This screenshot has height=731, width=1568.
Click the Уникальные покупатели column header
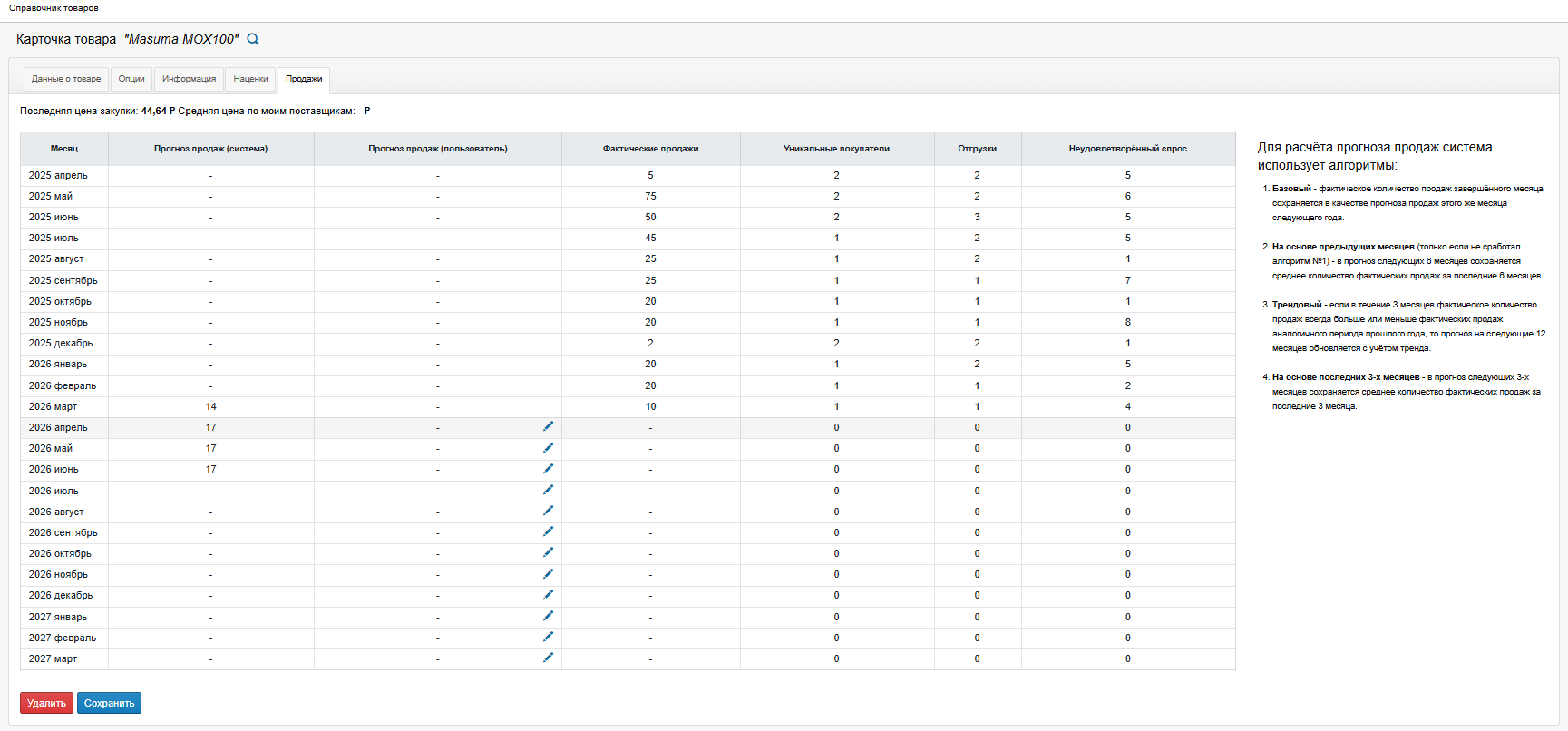(x=836, y=149)
